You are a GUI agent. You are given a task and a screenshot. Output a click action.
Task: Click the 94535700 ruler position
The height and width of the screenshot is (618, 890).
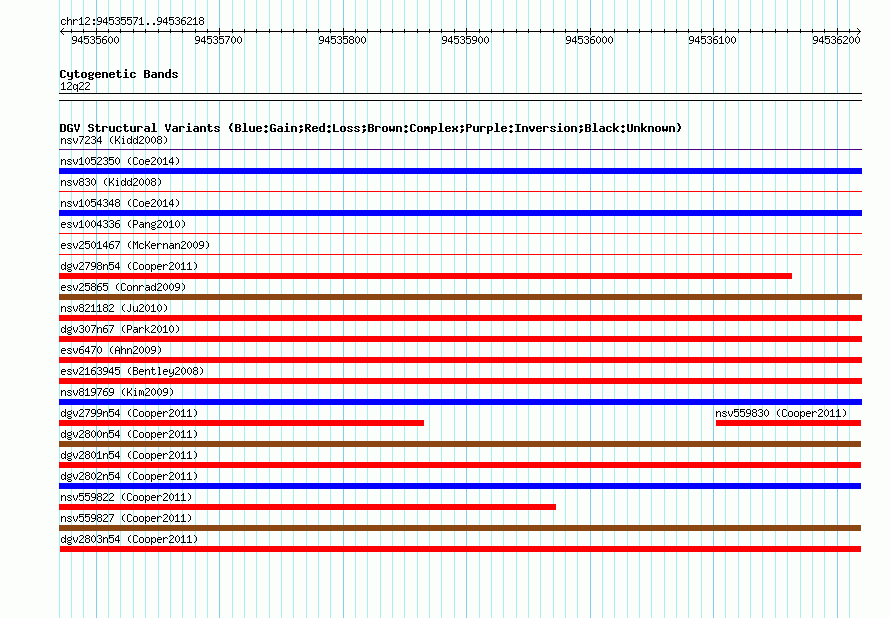click(219, 40)
